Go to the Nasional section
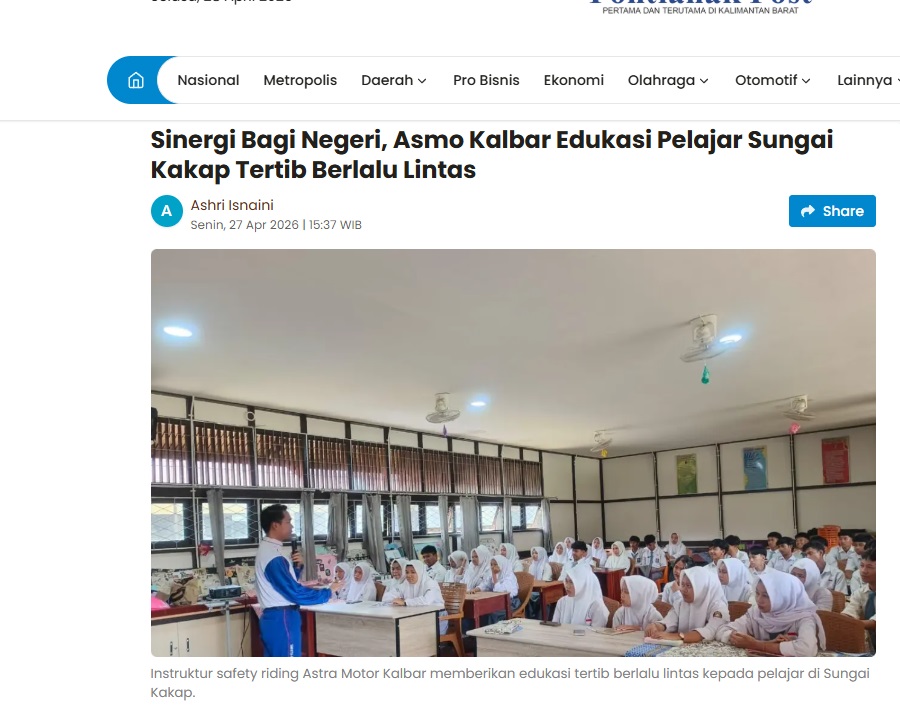Image resolution: width=900 pixels, height=719 pixels. (x=208, y=80)
